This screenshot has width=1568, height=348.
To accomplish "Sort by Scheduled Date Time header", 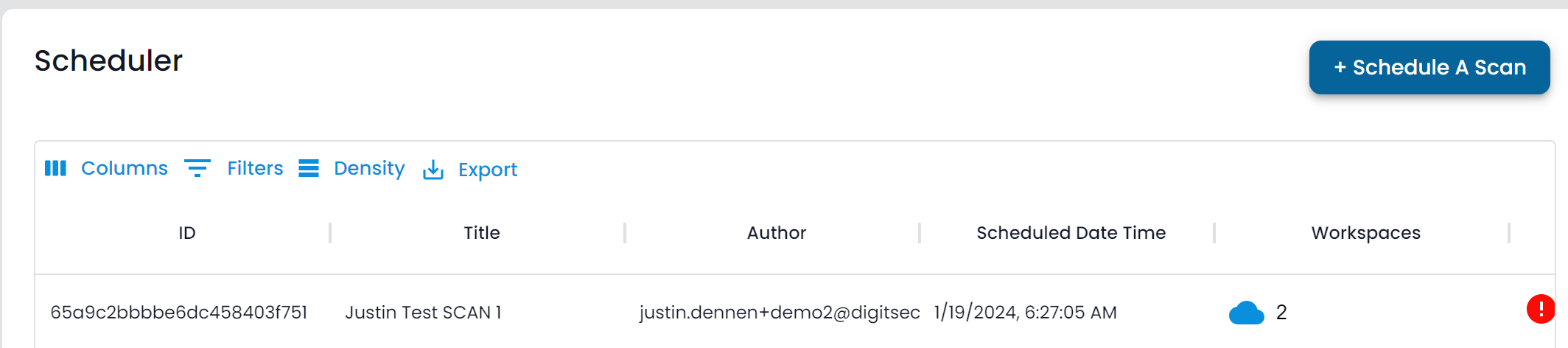I will pyautogui.click(x=1071, y=233).
